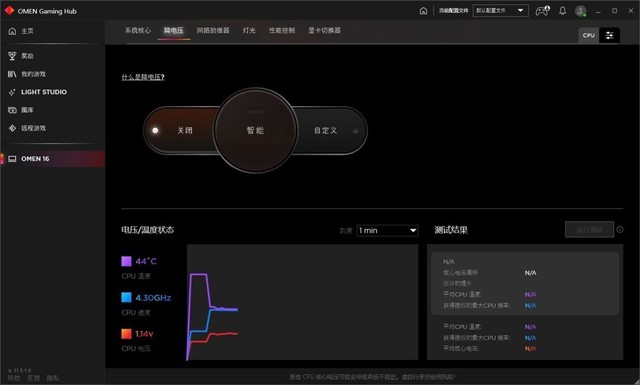Select the CPU view button
The width and height of the screenshot is (640, 385).
(x=589, y=36)
